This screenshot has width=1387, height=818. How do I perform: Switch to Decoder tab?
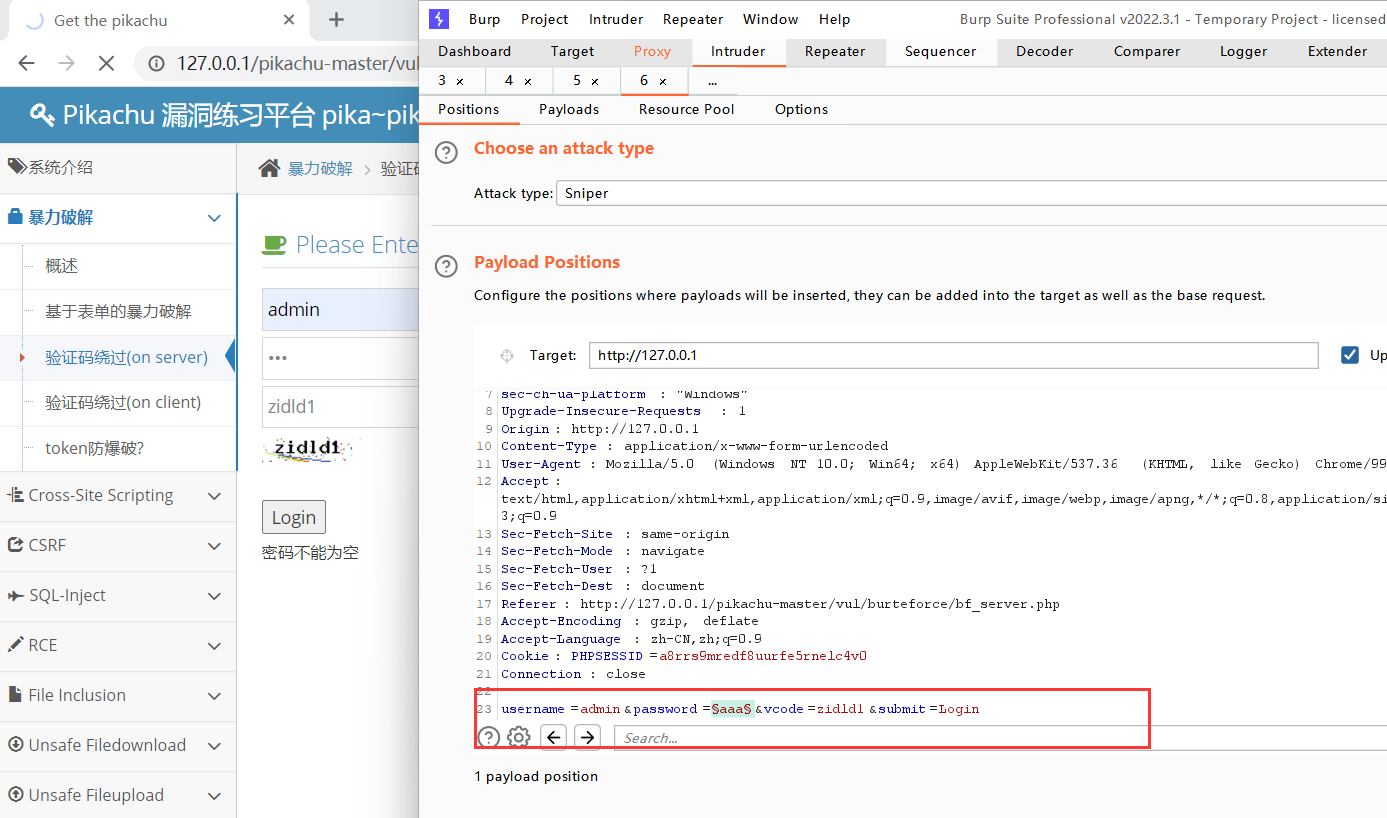pyautogui.click(x=1045, y=51)
